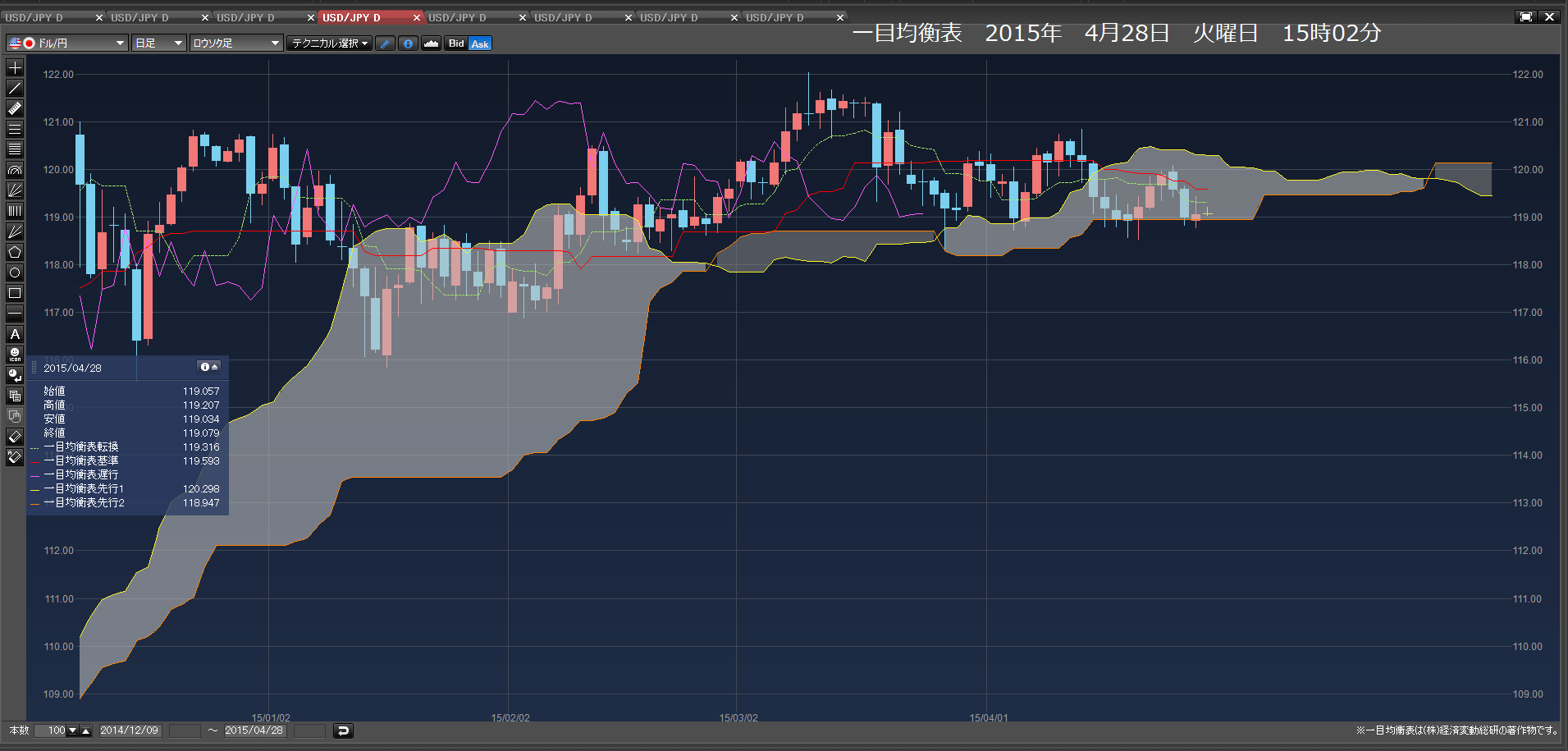
Task: Select the Fibonacci arc tool
Action: tap(15, 170)
